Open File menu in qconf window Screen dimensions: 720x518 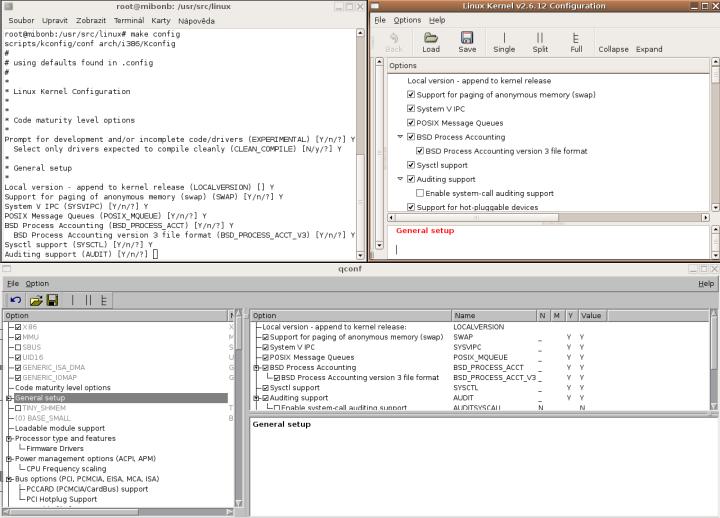click(13, 283)
